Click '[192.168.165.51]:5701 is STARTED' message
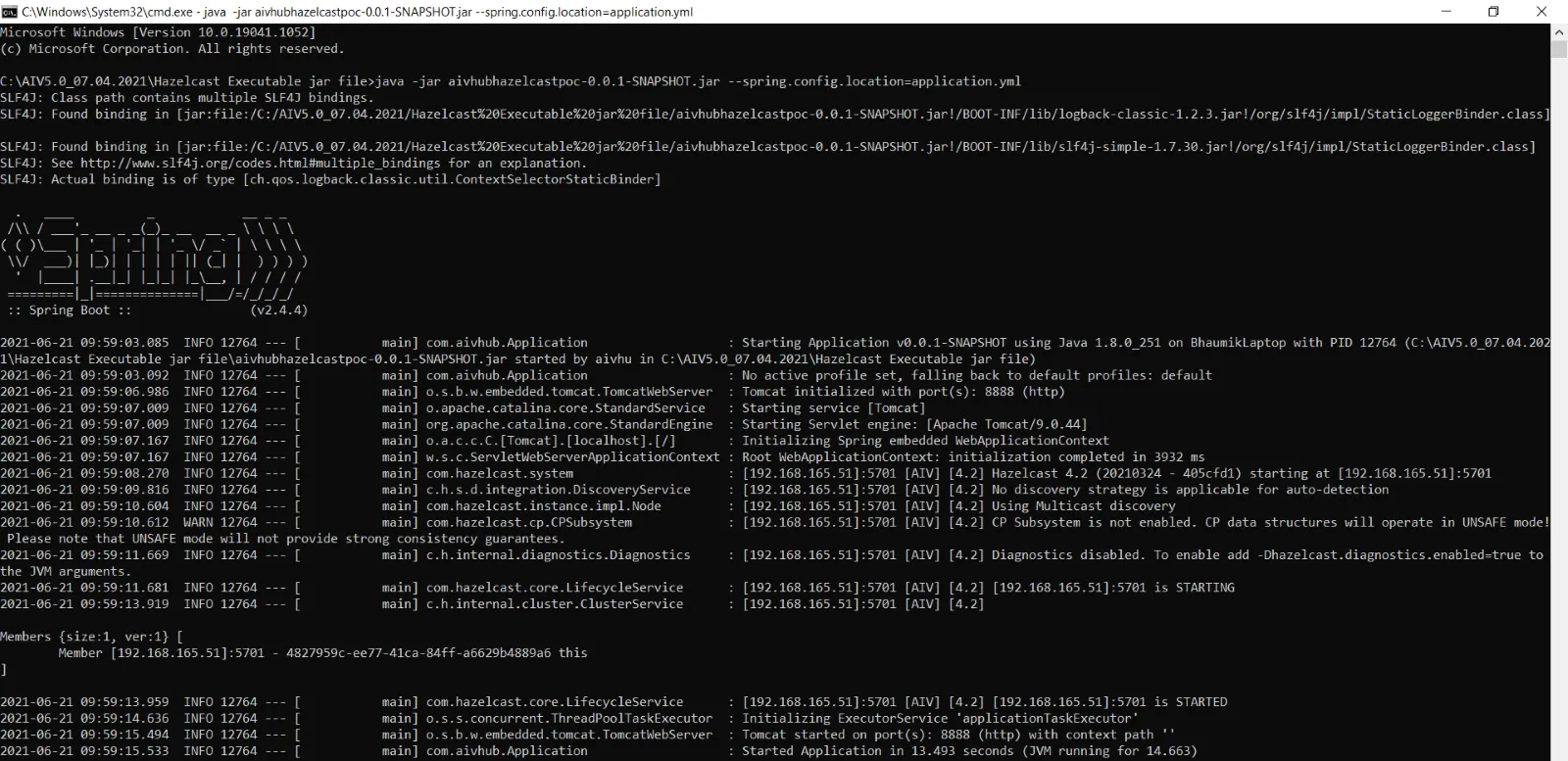1568x761 pixels. click(1109, 702)
